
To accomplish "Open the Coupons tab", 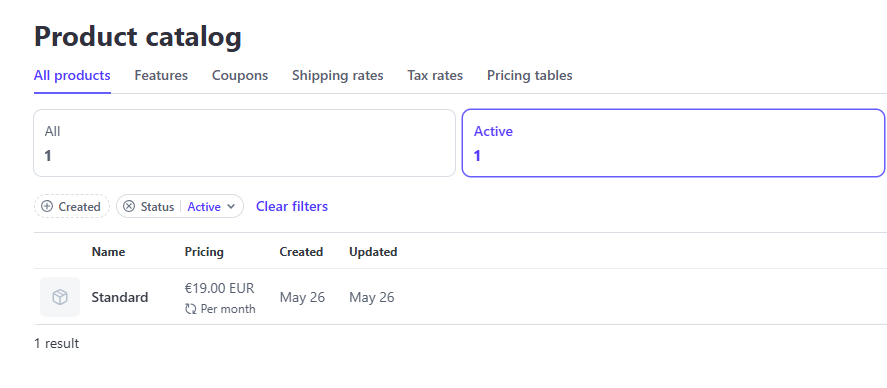I will pyautogui.click(x=240, y=76).
